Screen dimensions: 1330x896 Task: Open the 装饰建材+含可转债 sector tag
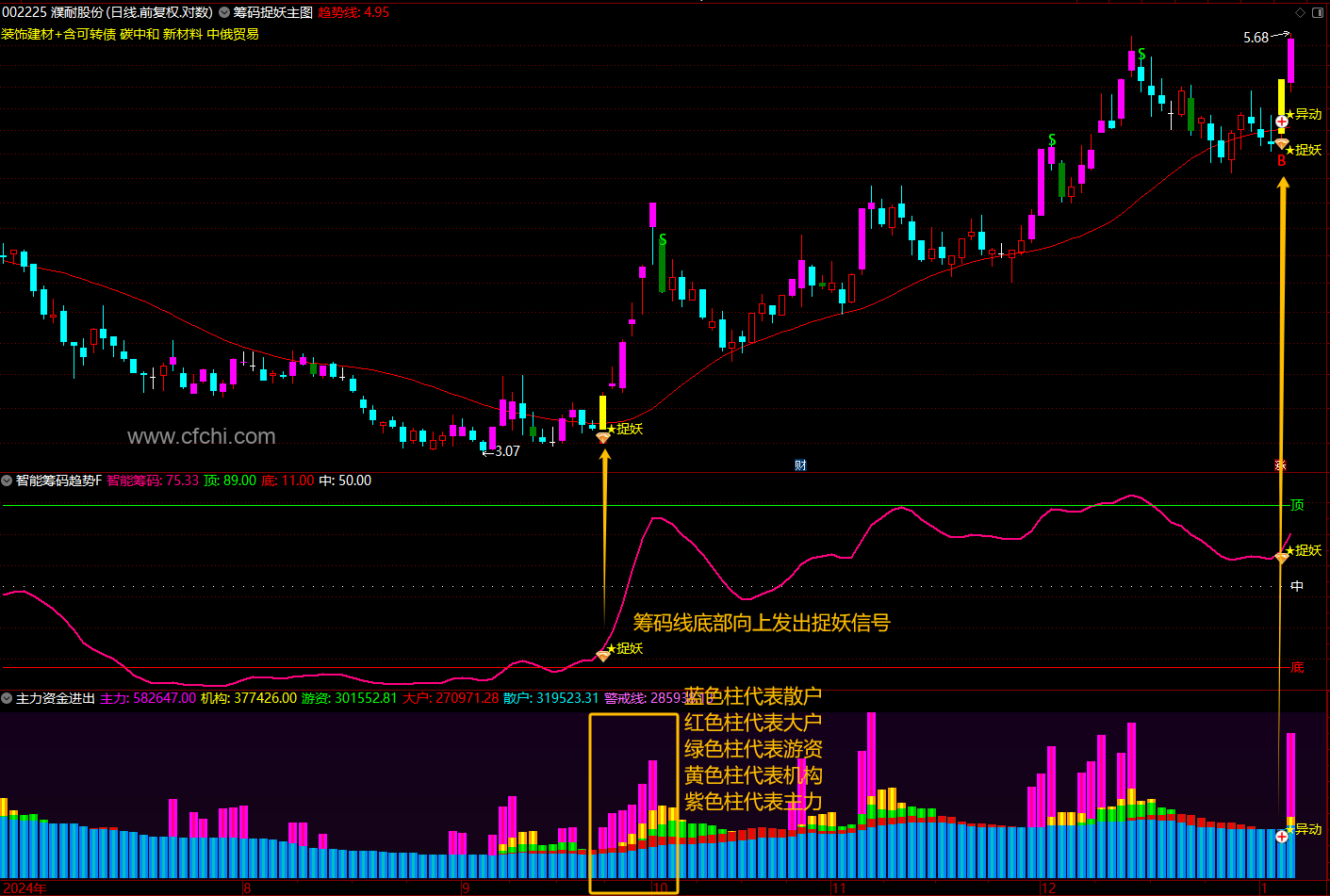point(58,34)
